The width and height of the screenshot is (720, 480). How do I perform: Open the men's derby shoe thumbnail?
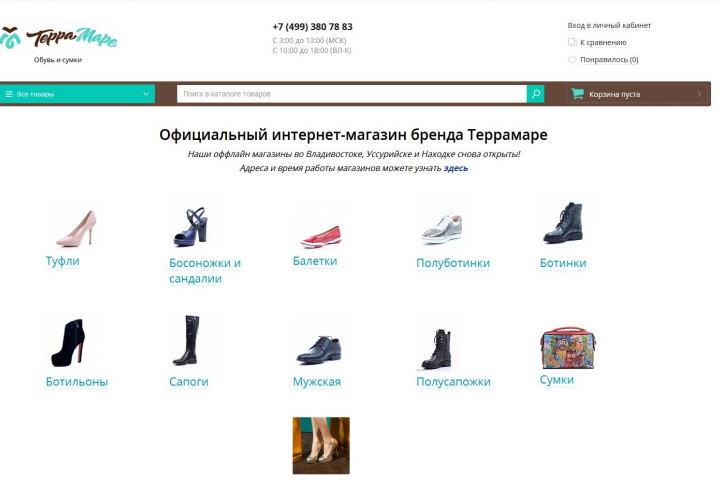pos(319,349)
